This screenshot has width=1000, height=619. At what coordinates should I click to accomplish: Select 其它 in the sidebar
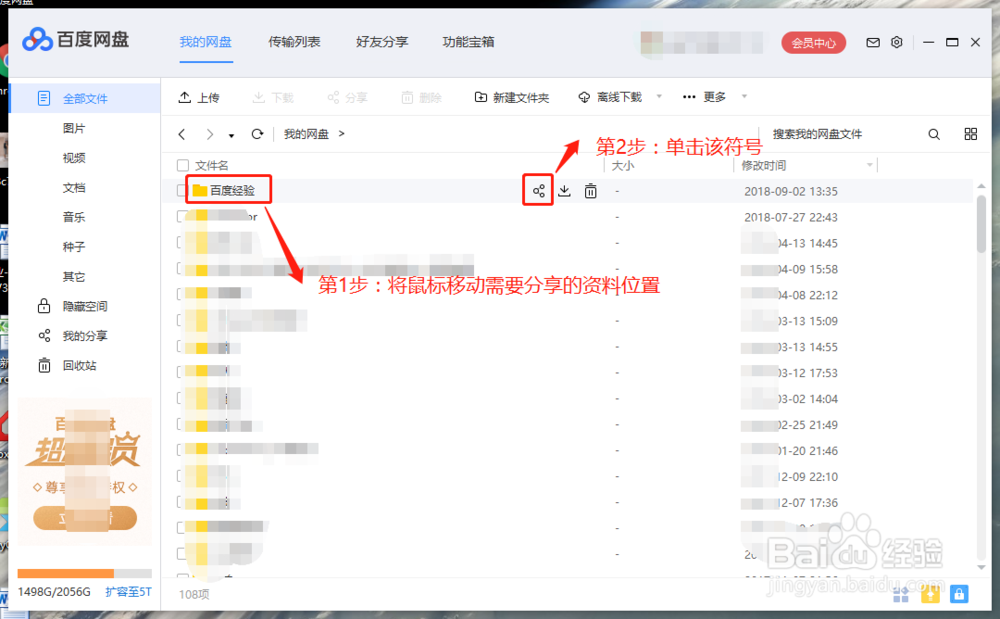[x=73, y=277]
